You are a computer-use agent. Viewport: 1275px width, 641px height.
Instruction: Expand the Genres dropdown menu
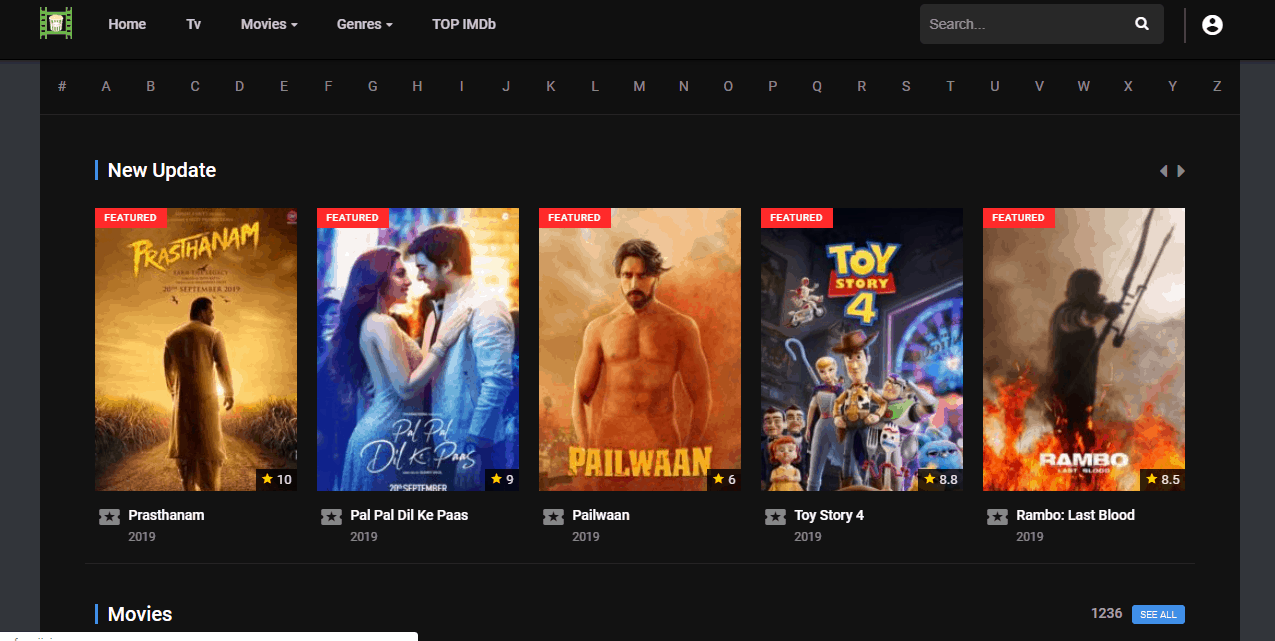tap(364, 24)
